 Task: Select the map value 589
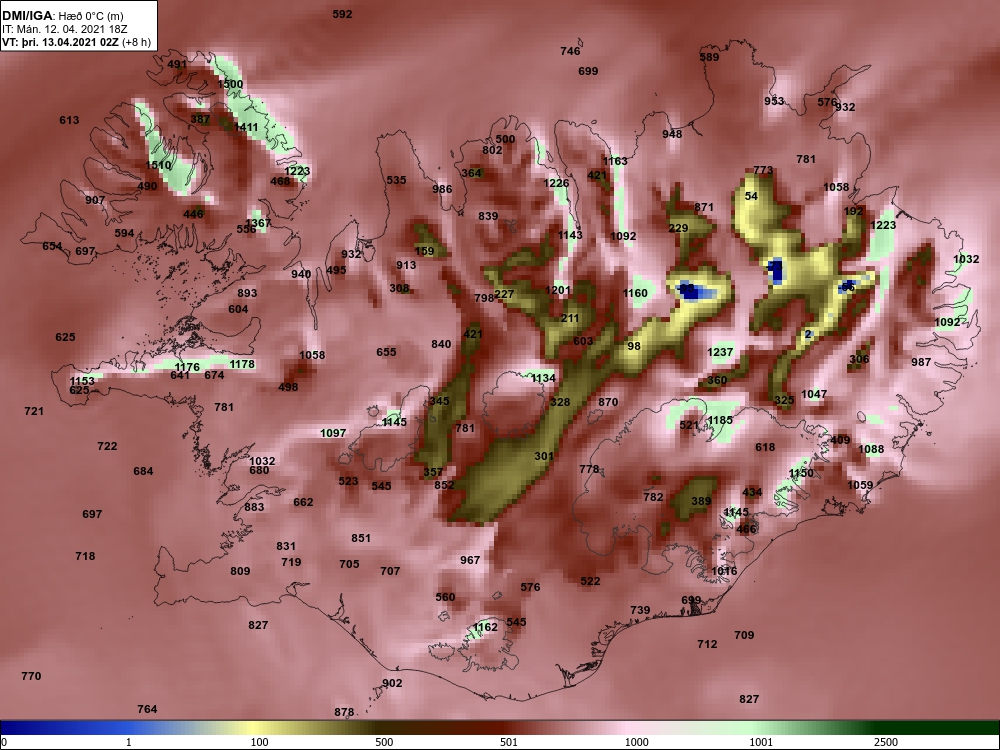tap(709, 57)
